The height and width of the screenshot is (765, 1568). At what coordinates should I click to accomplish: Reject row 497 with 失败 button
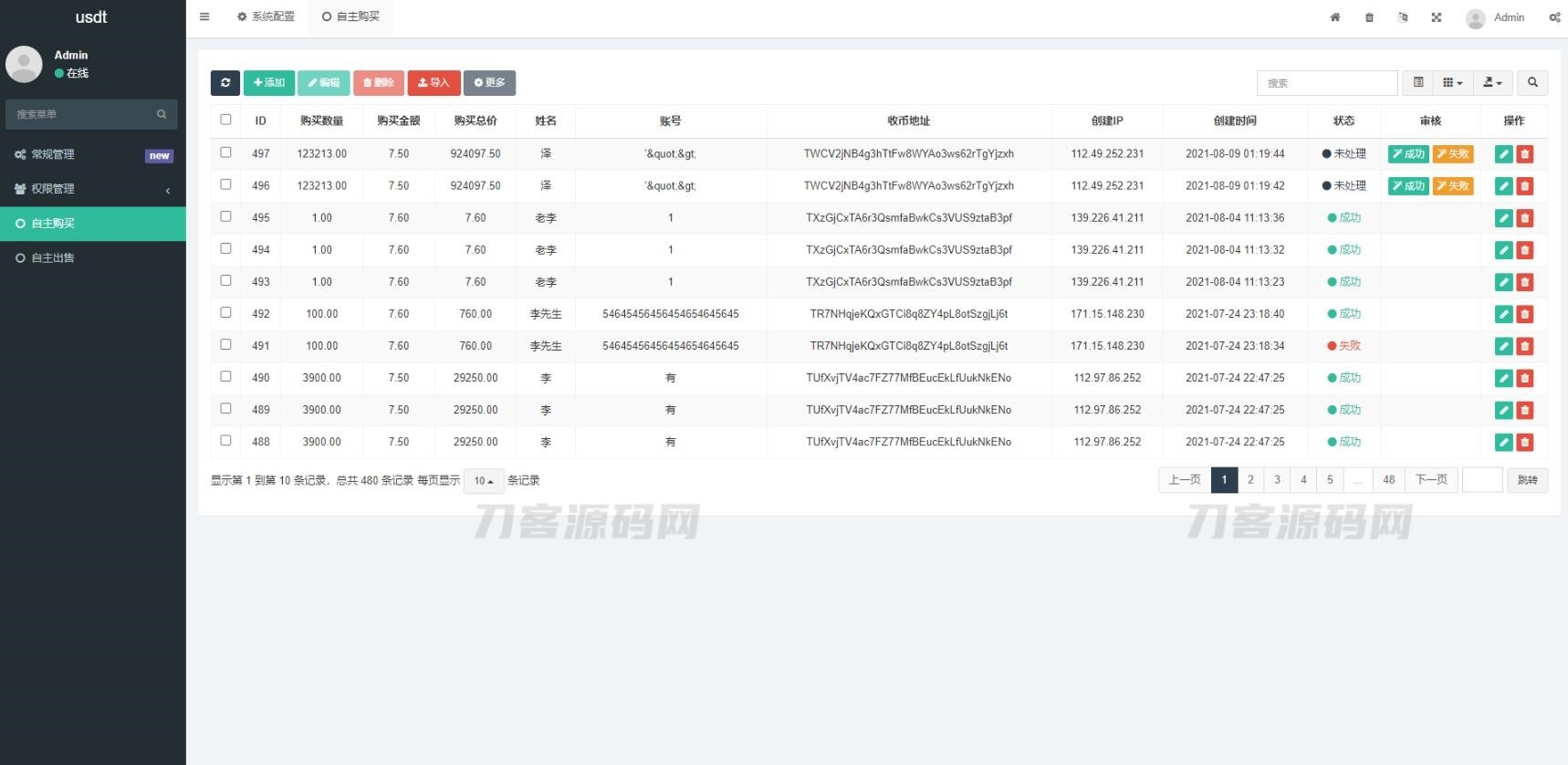click(1453, 154)
